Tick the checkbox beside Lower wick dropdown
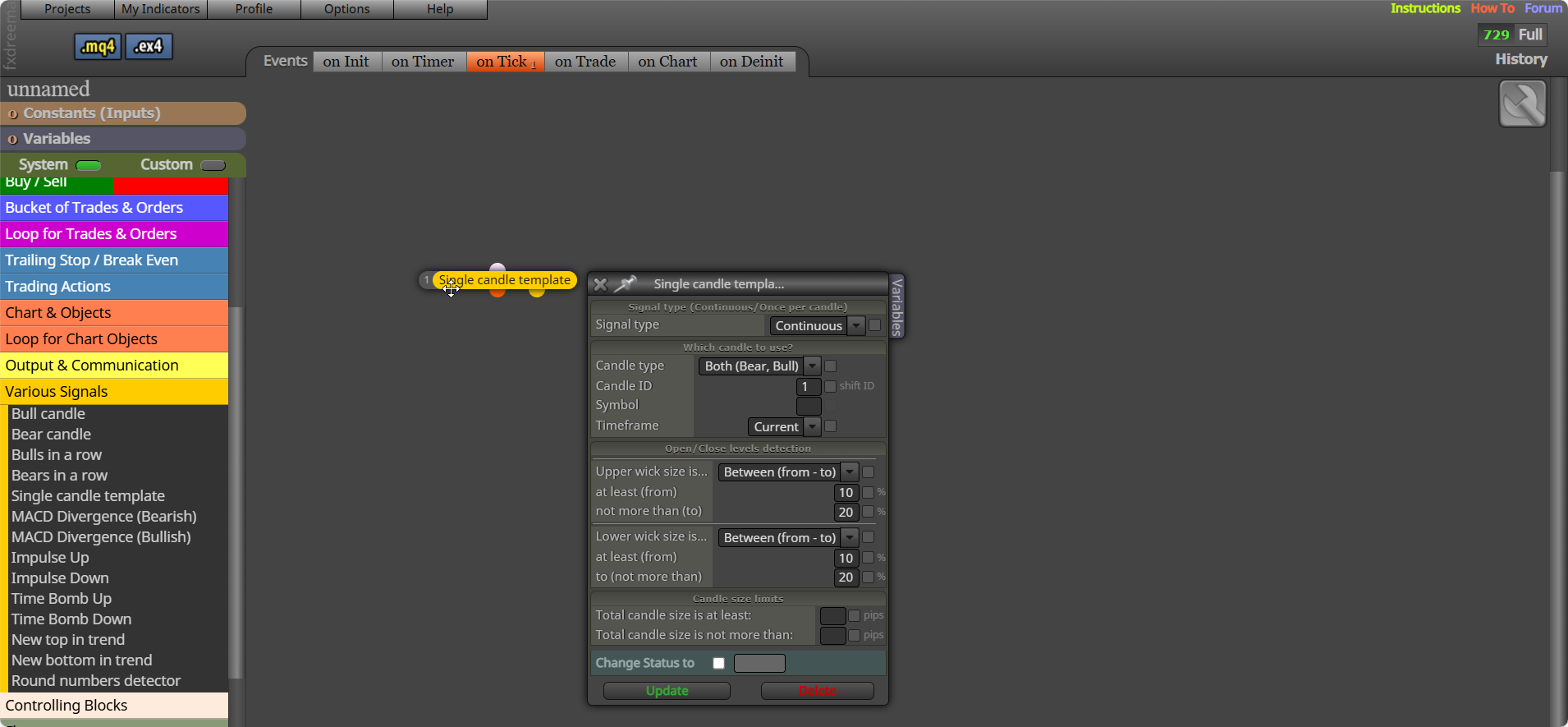Viewport: 1568px width, 727px height. point(869,537)
